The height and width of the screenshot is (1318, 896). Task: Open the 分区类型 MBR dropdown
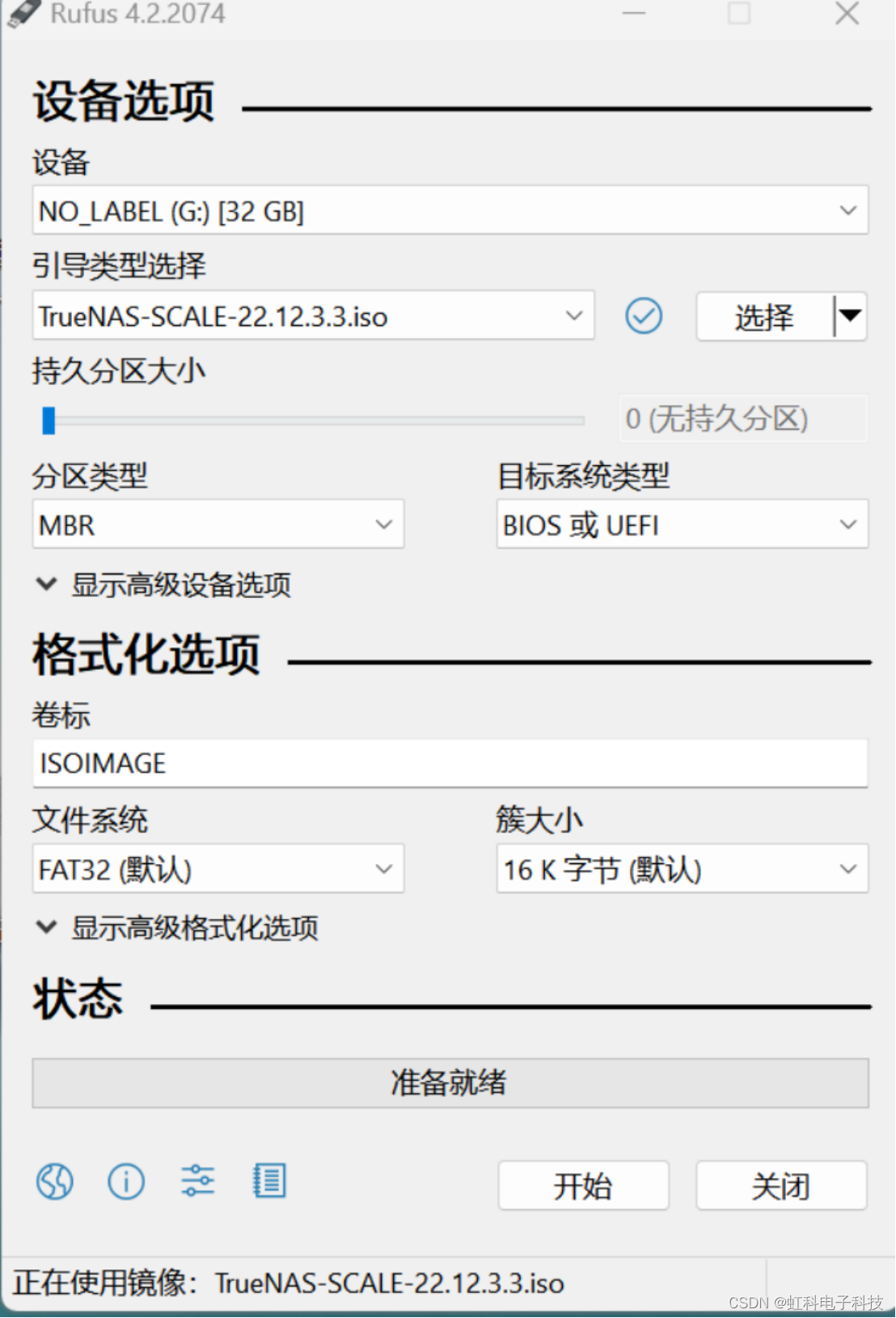point(218,524)
